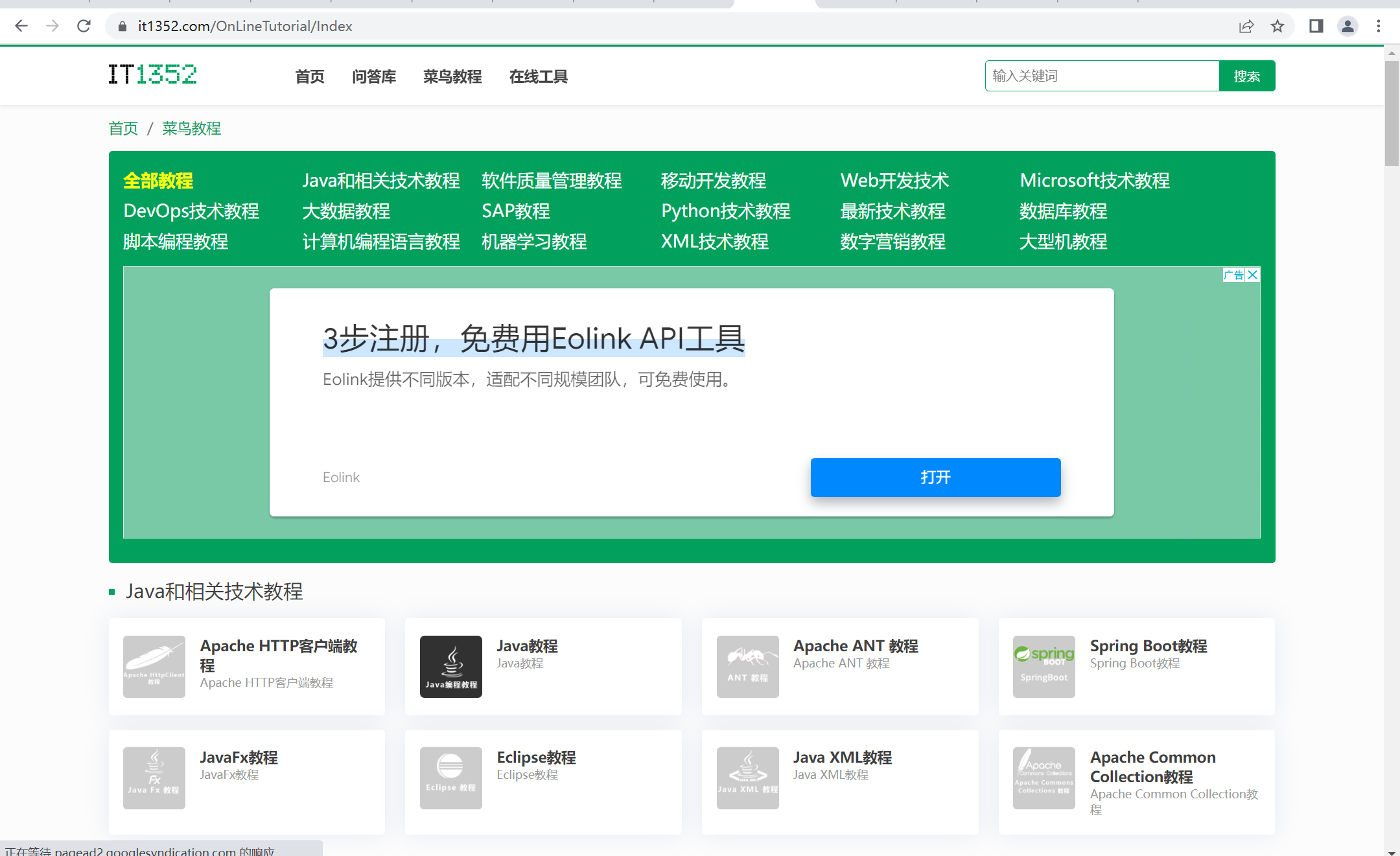The height and width of the screenshot is (856, 1400).
Task: Open Chrome three-dot menu
Action: [x=1379, y=26]
